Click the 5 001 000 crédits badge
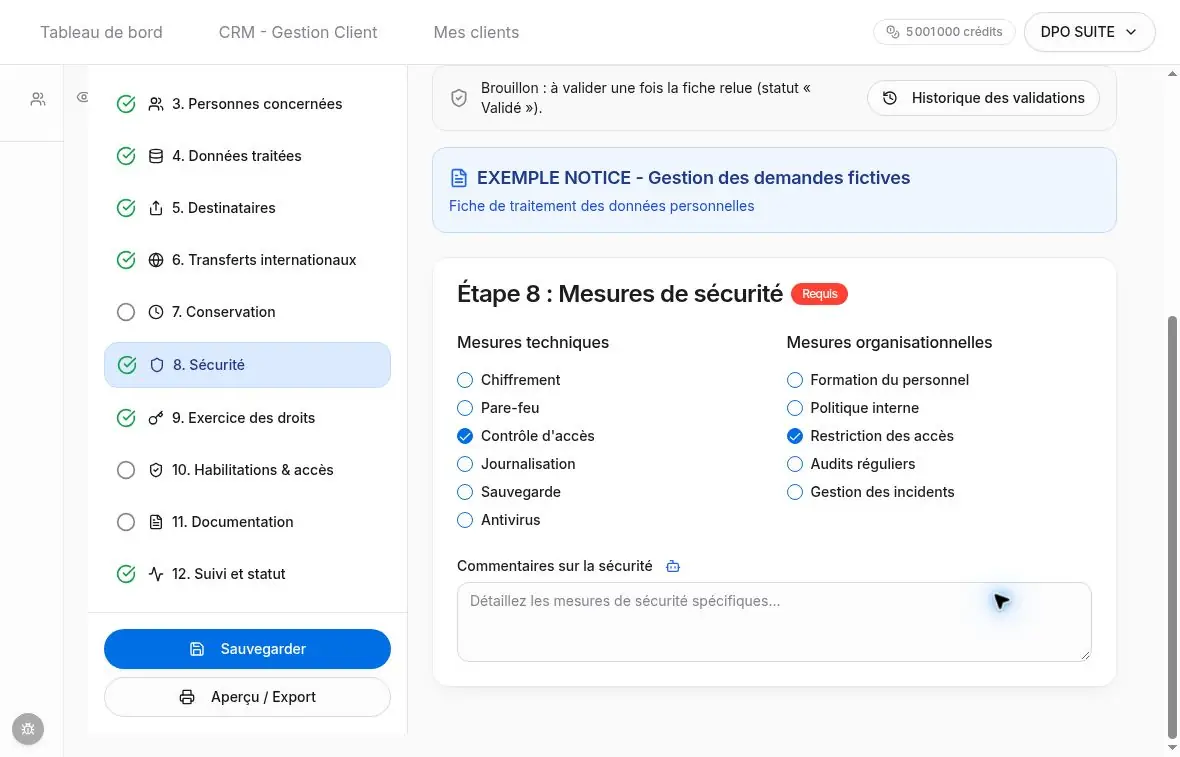 click(x=944, y=32)
